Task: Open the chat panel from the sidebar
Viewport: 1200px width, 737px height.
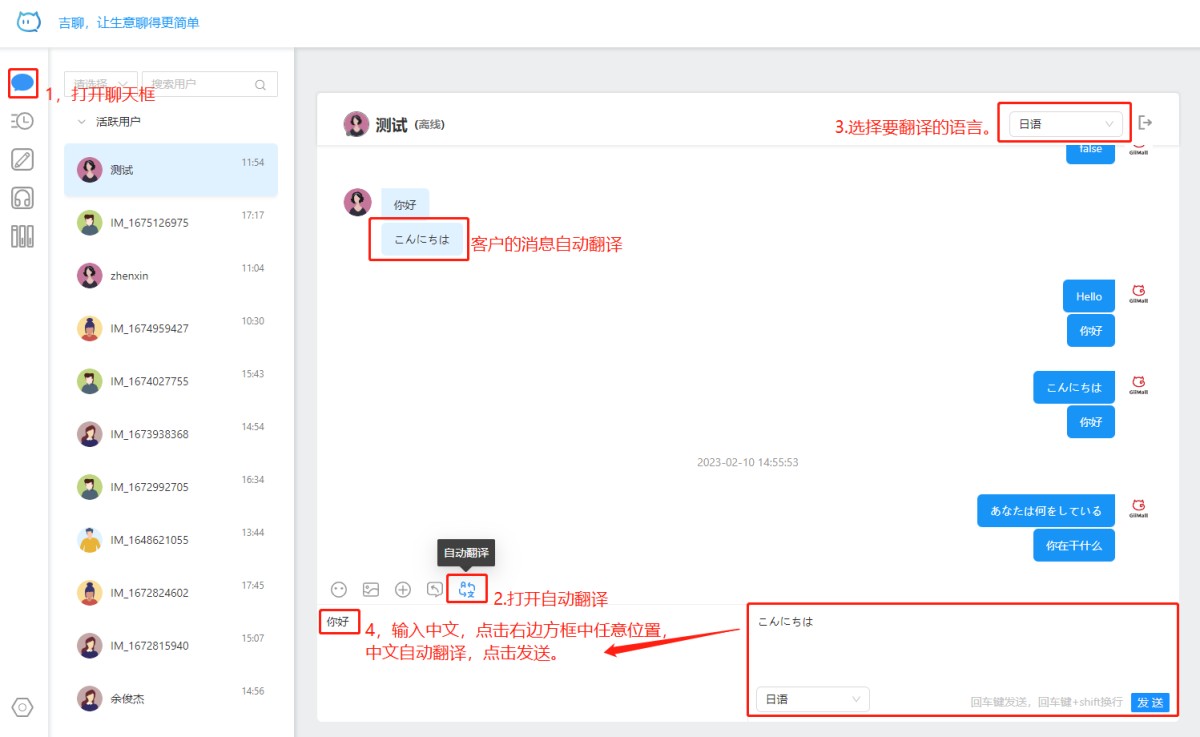Action: coord(23,82)
